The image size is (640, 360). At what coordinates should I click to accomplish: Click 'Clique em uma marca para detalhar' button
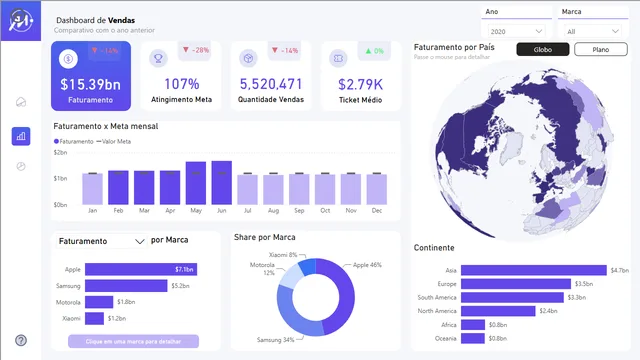[x=133, y=341]
